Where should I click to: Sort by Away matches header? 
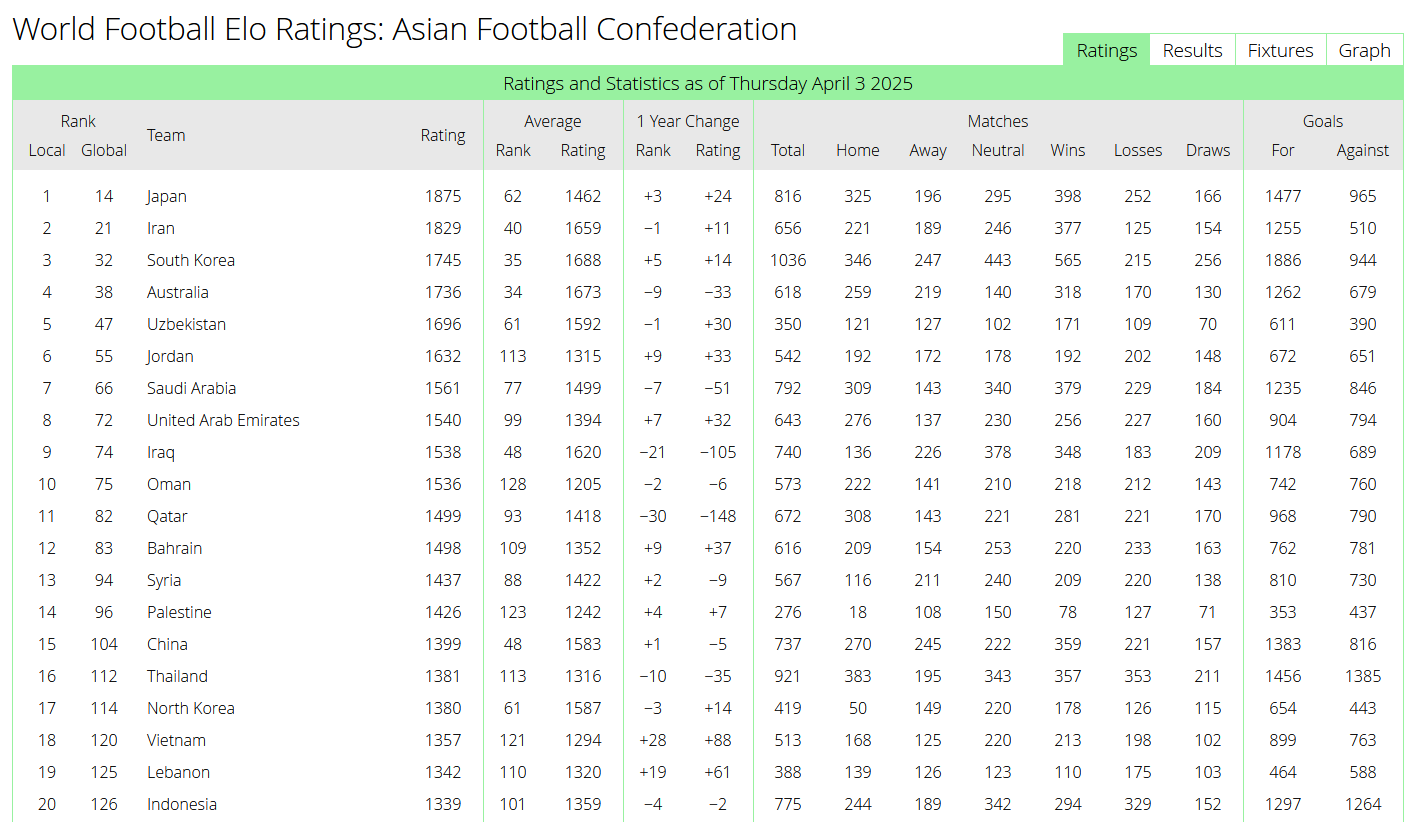point(928,150)
